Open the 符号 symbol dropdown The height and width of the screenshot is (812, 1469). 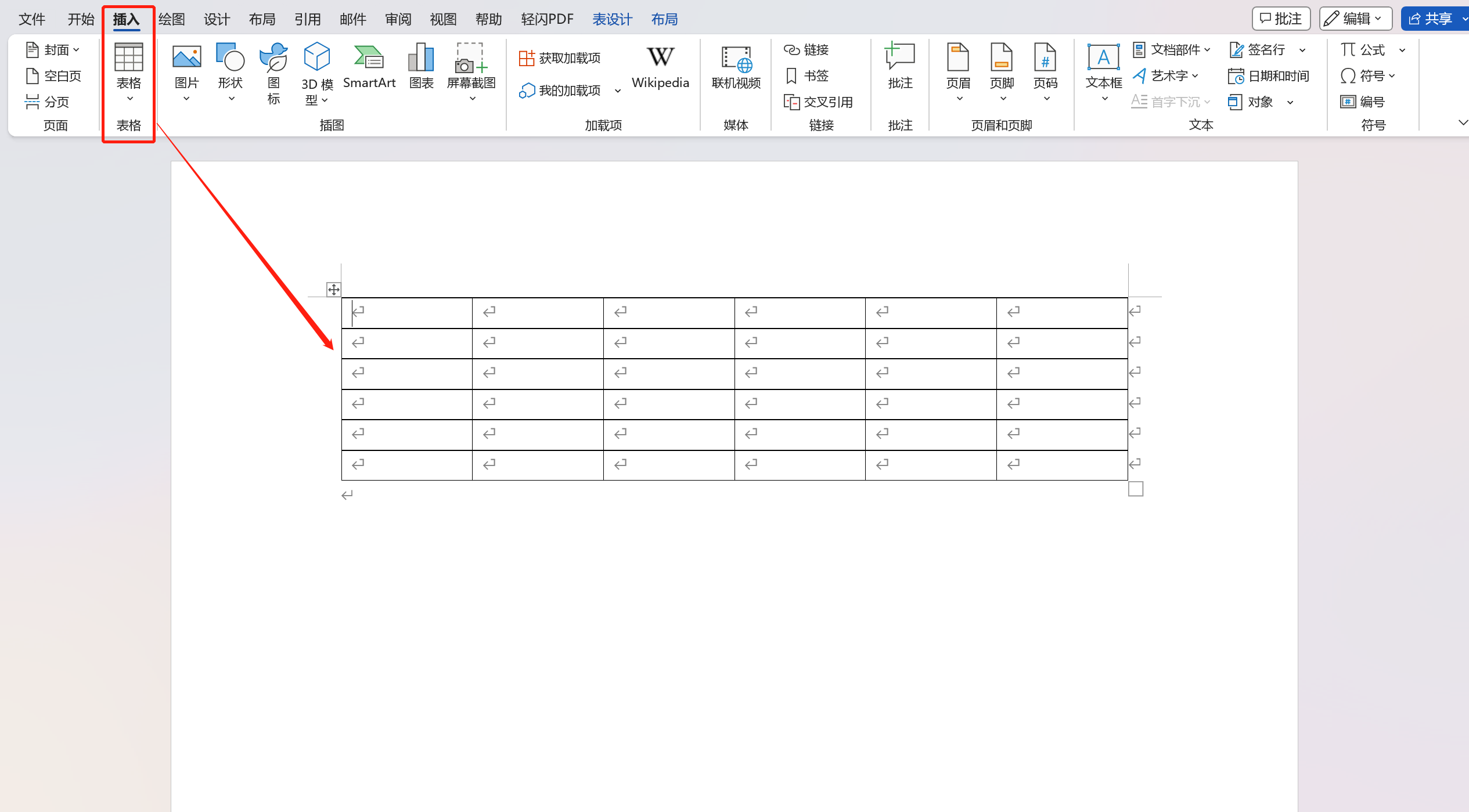click(1367, 76)
